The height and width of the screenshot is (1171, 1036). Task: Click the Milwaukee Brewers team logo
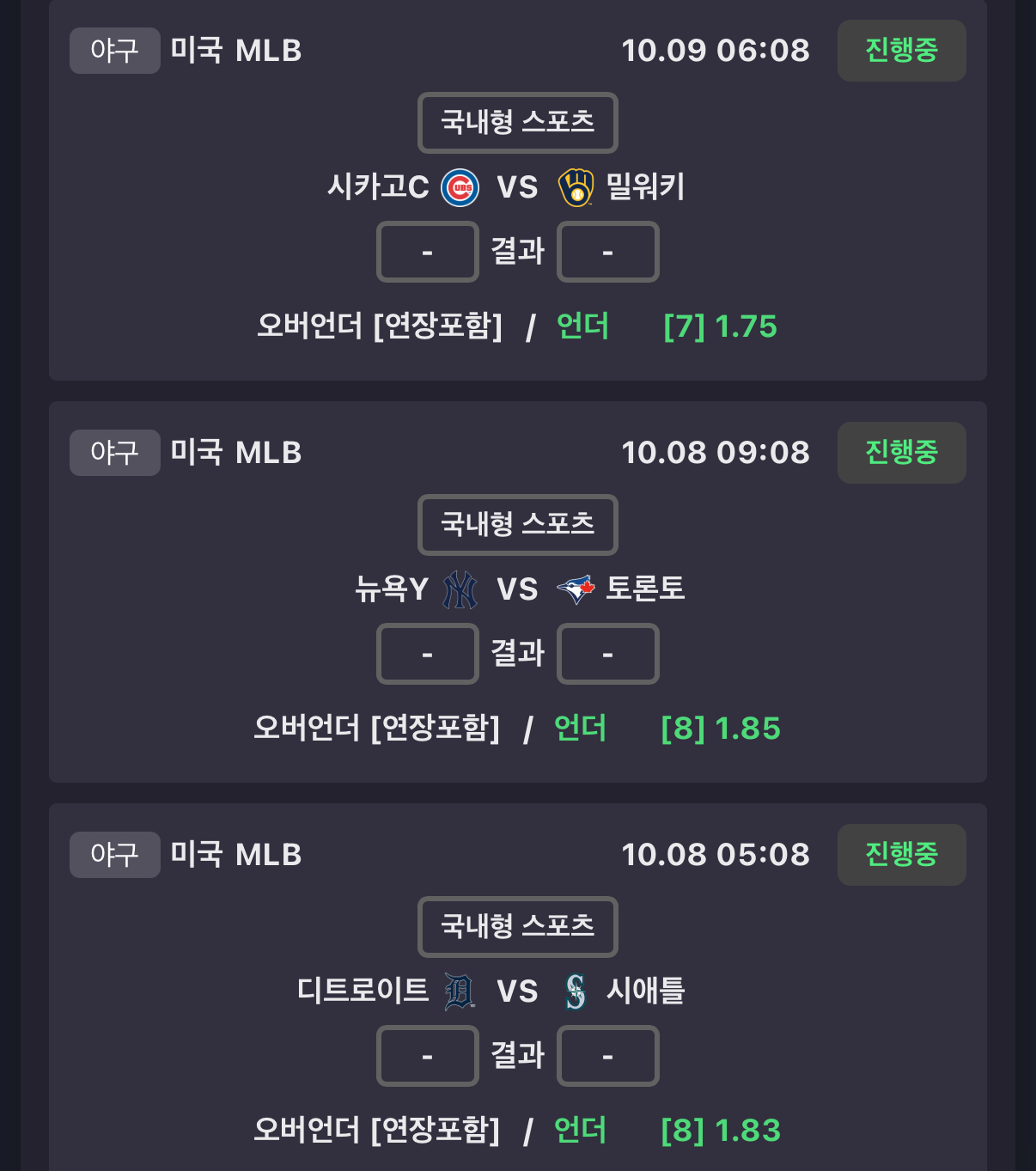(576, 187)
